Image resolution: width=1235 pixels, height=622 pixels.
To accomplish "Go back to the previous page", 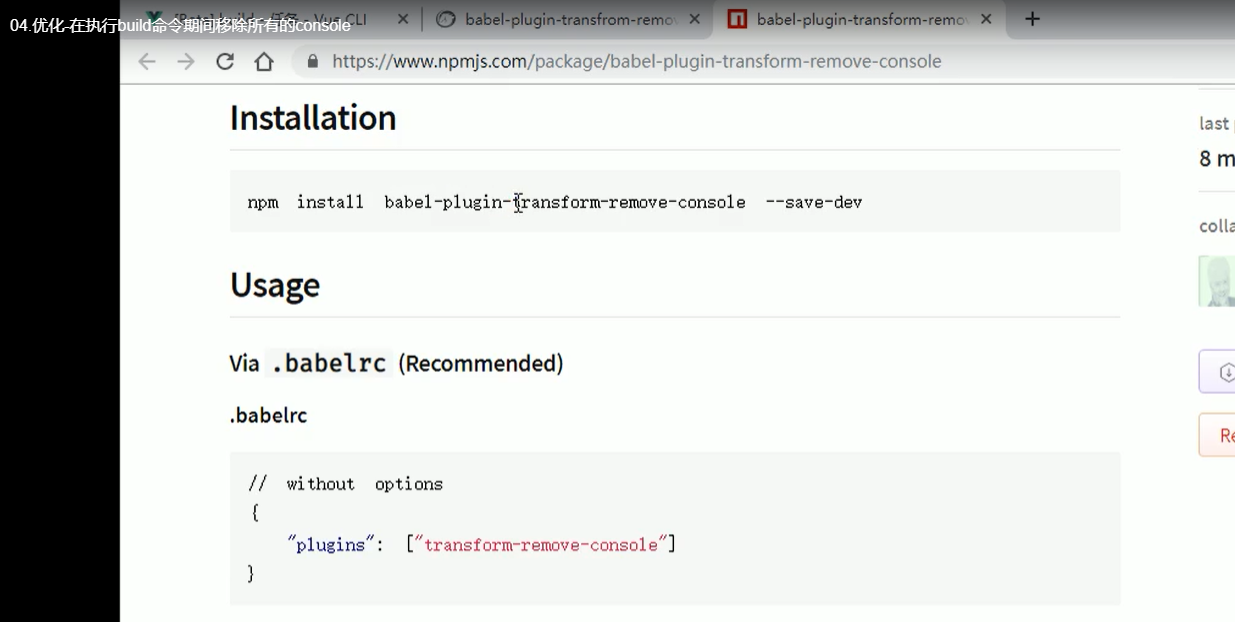I will pyautogui.click(x=147, y=62).
